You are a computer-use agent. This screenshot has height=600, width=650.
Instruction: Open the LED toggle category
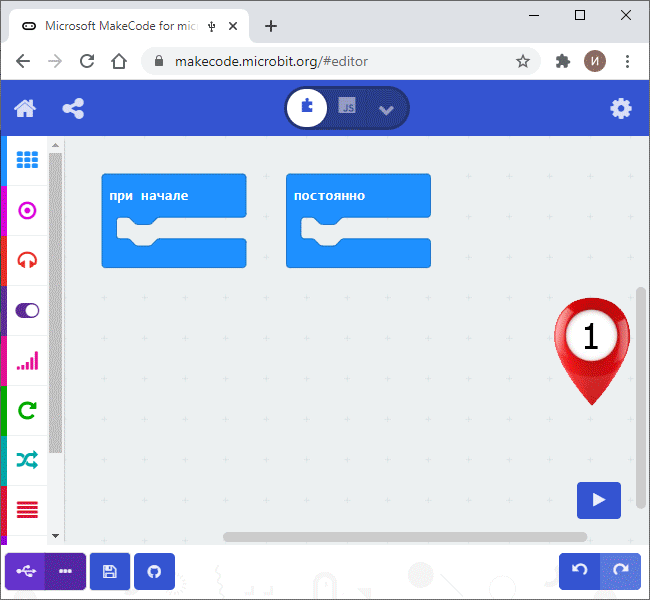(27, 311)
